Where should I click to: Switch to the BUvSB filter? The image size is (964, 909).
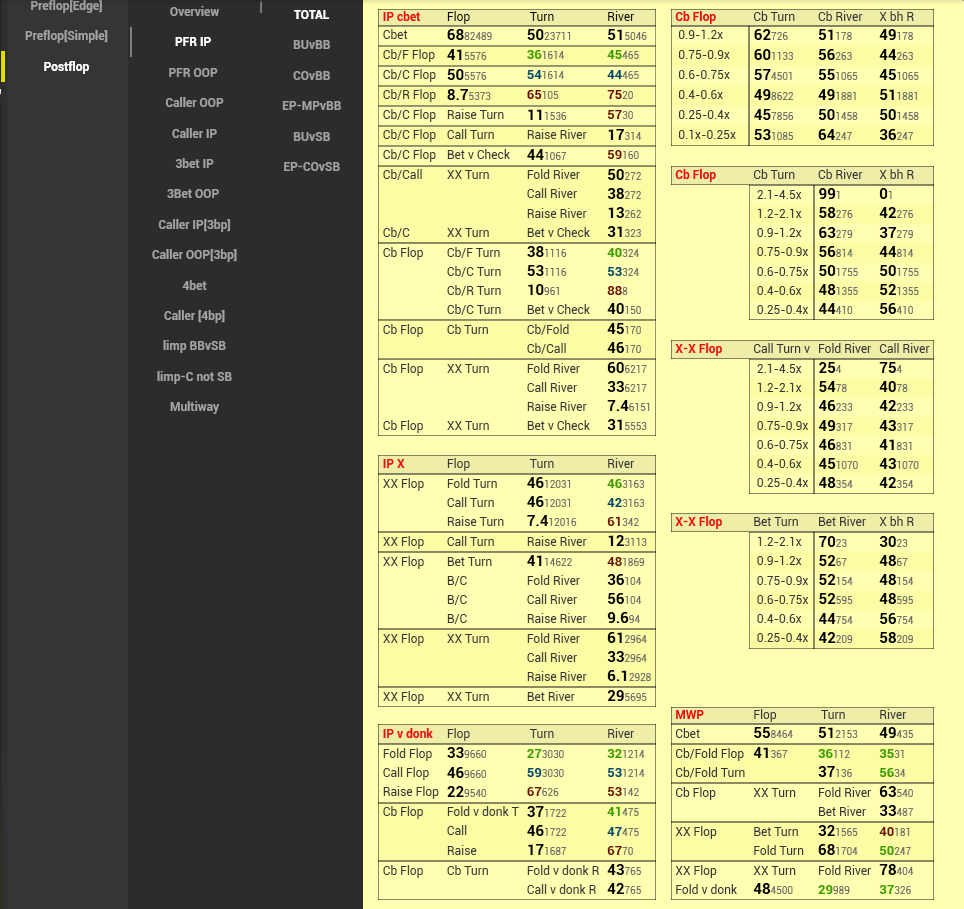[311, 136]
